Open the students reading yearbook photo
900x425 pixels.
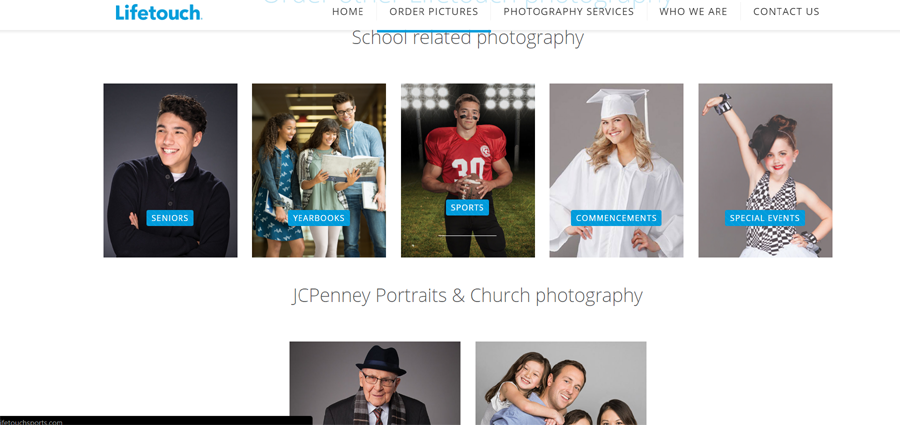point(319,171)
